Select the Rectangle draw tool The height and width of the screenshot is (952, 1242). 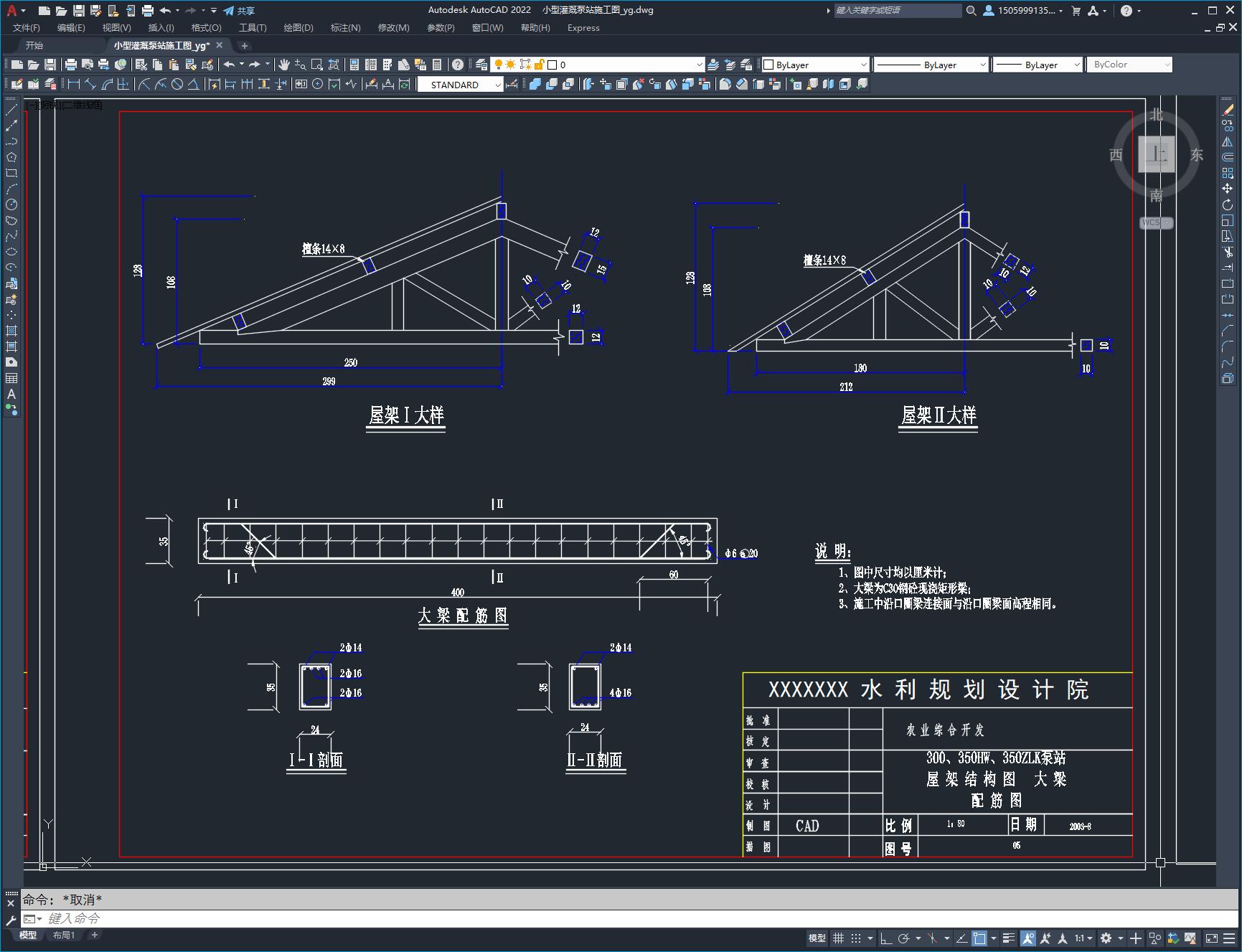(11, 173)
